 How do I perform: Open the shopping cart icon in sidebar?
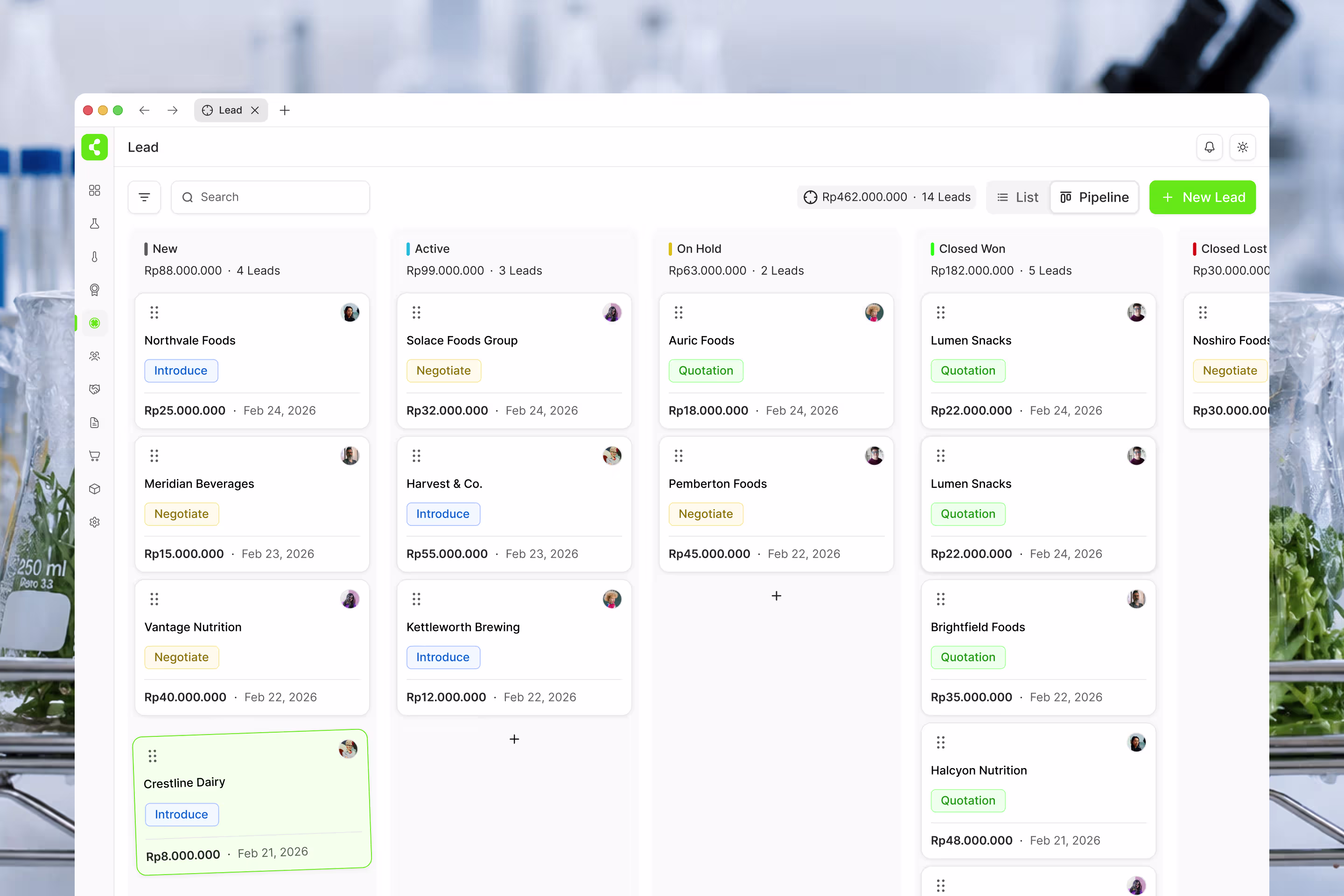tap(95, 455)
